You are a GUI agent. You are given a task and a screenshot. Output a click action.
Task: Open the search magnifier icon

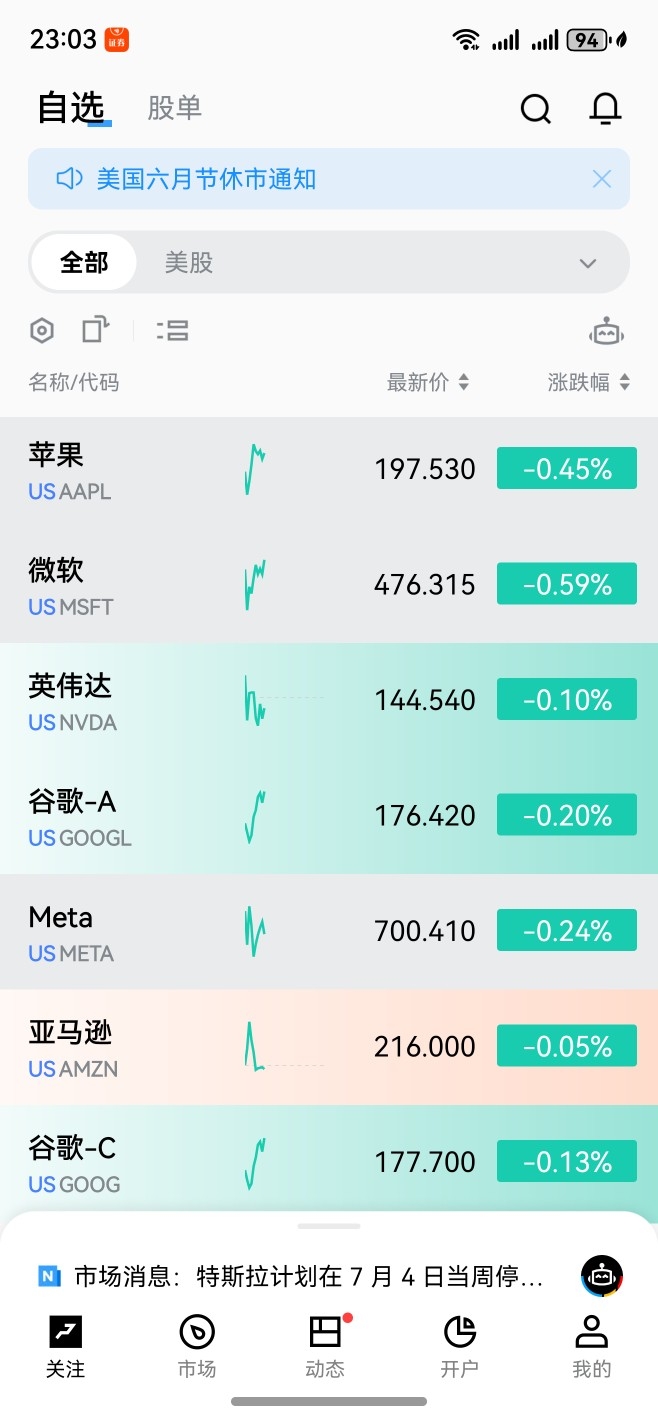[x=536, y=108]
